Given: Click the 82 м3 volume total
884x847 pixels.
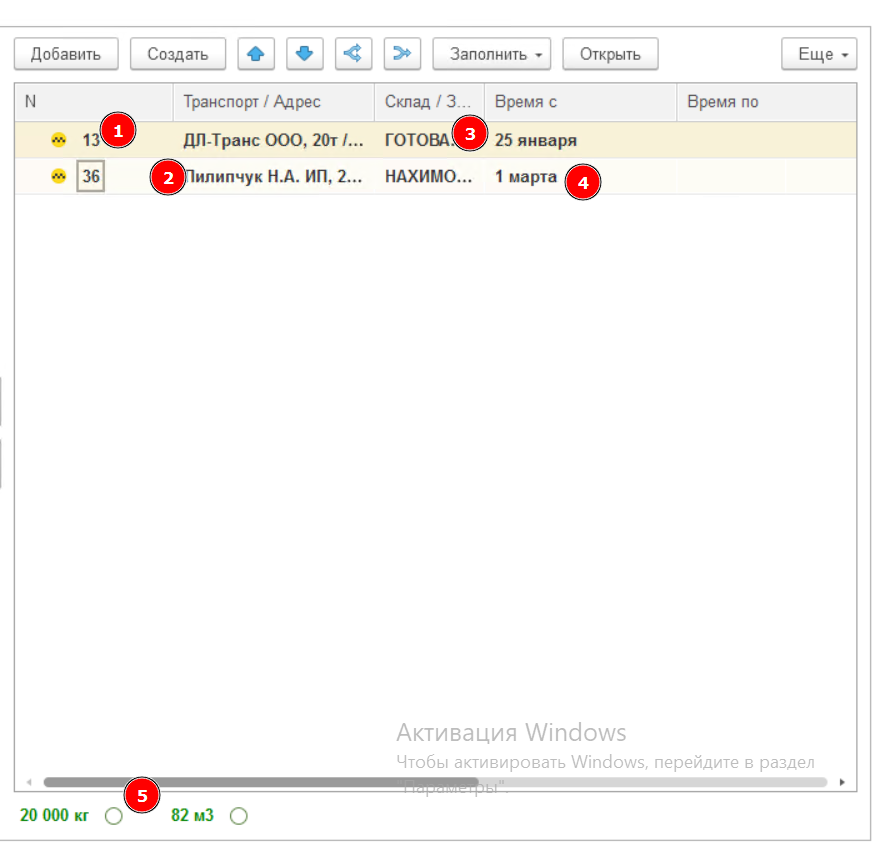Looking at the screenshot, I should pyautogui.click(x=192, y=815).
